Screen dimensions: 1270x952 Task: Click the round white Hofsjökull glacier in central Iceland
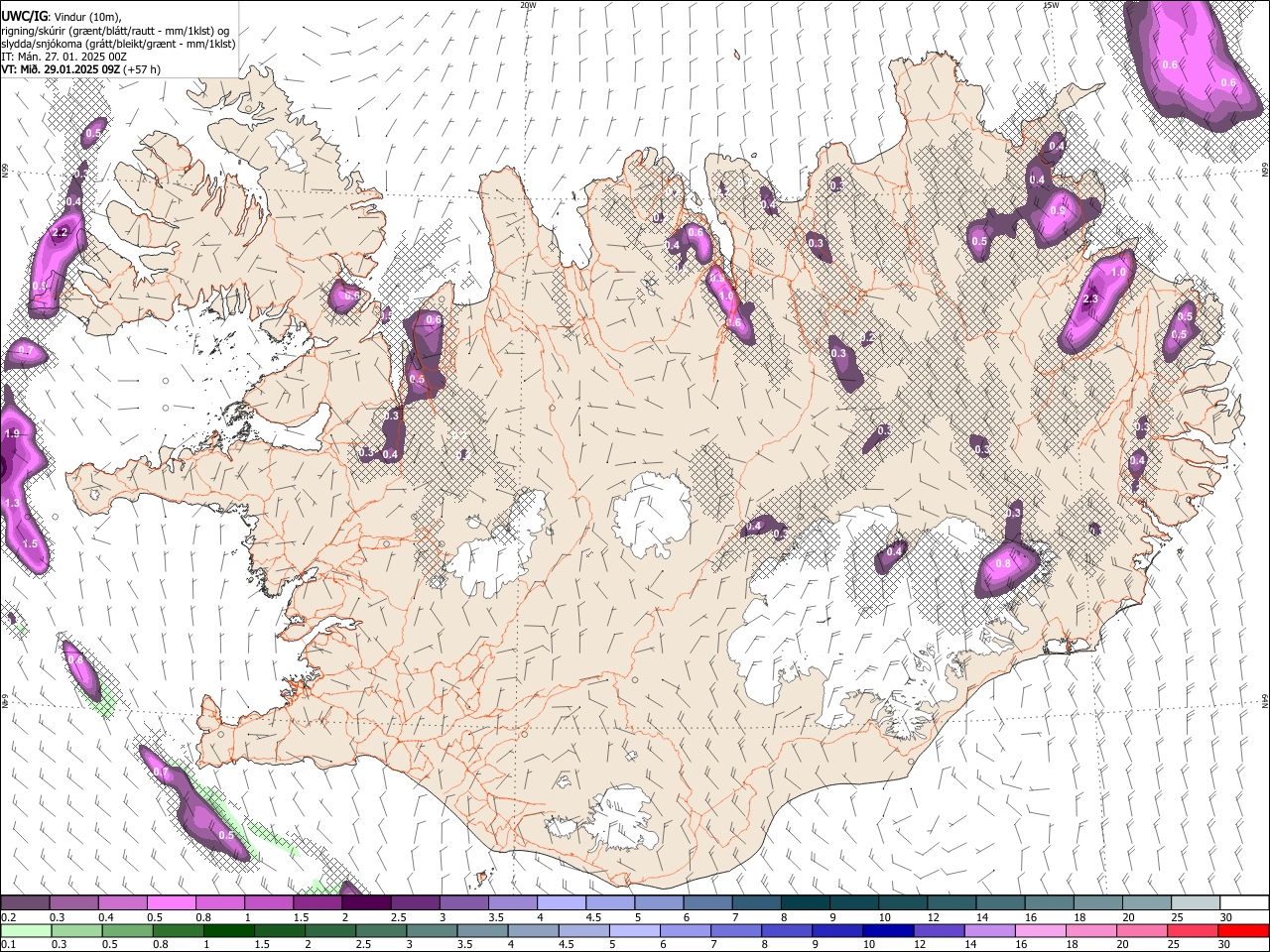coord(651,516)
